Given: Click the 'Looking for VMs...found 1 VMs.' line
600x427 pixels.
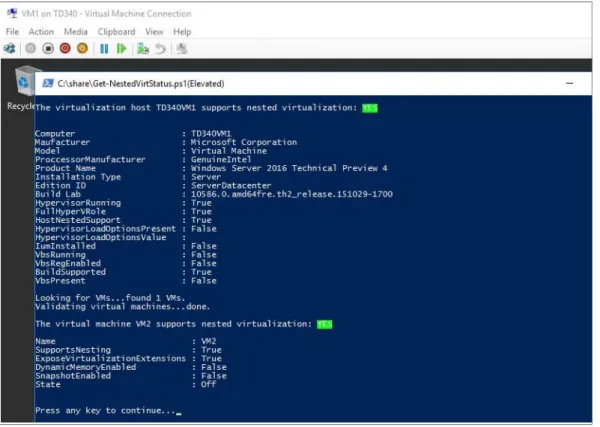Looking at the screenshot, I should coord(110,298).
